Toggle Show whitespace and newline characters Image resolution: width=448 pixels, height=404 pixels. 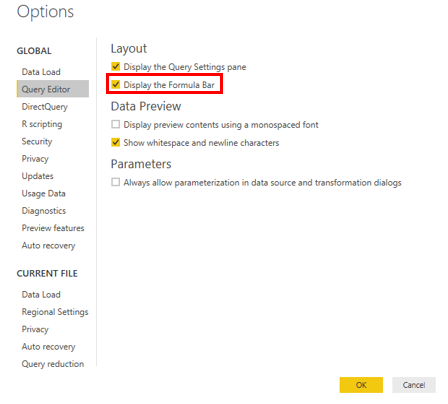pyautogui.click(x=116, y=142)
